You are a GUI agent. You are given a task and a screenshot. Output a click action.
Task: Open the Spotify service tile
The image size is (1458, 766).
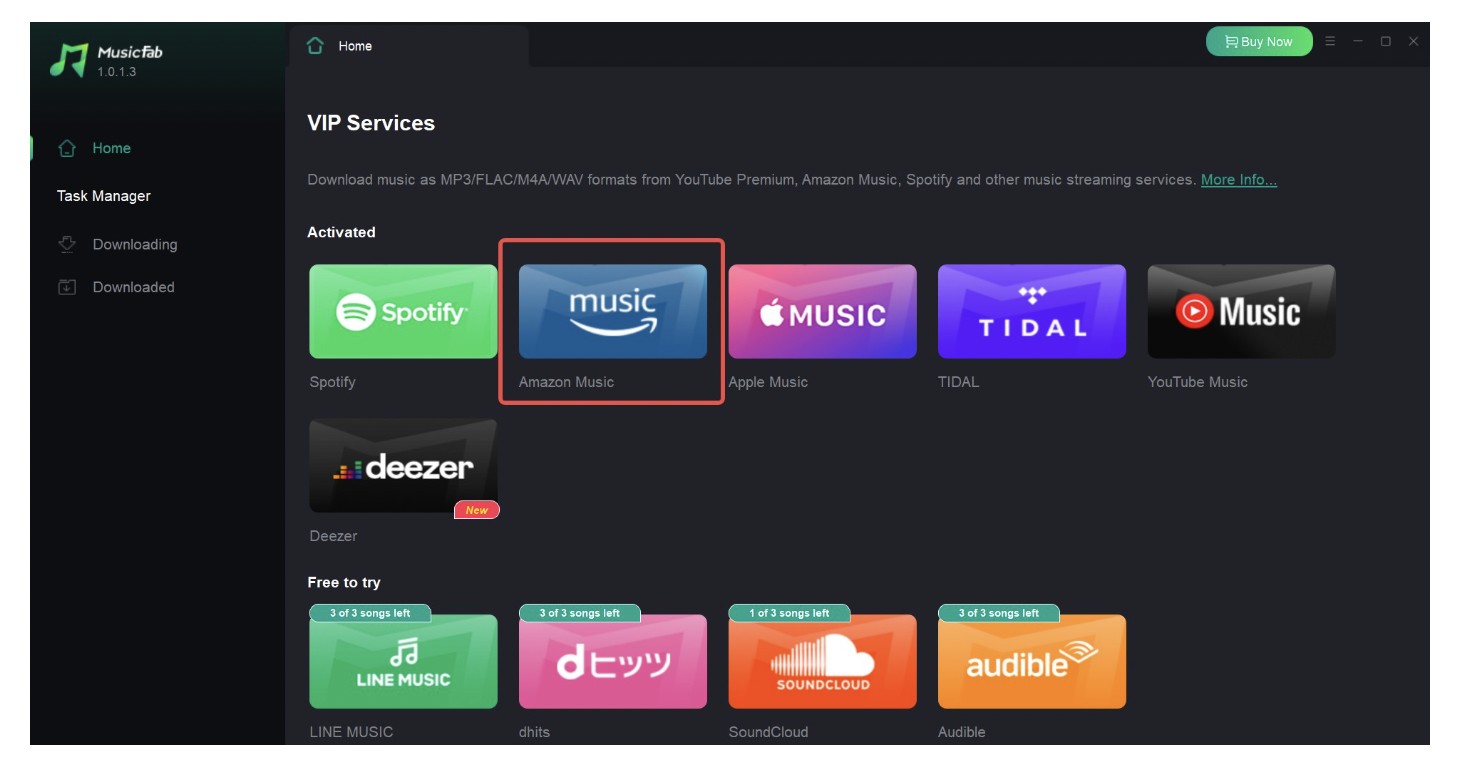tap(403, 311)
